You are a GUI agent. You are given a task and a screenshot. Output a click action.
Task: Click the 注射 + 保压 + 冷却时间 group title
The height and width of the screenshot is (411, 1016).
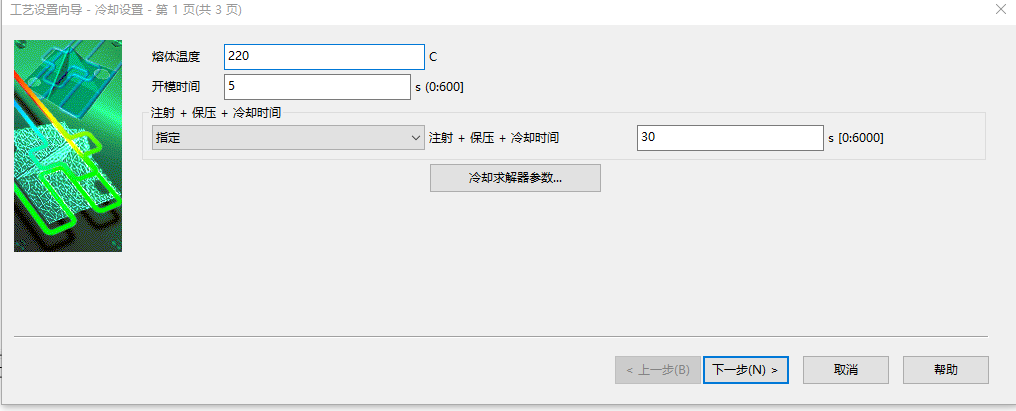(216, 112)
